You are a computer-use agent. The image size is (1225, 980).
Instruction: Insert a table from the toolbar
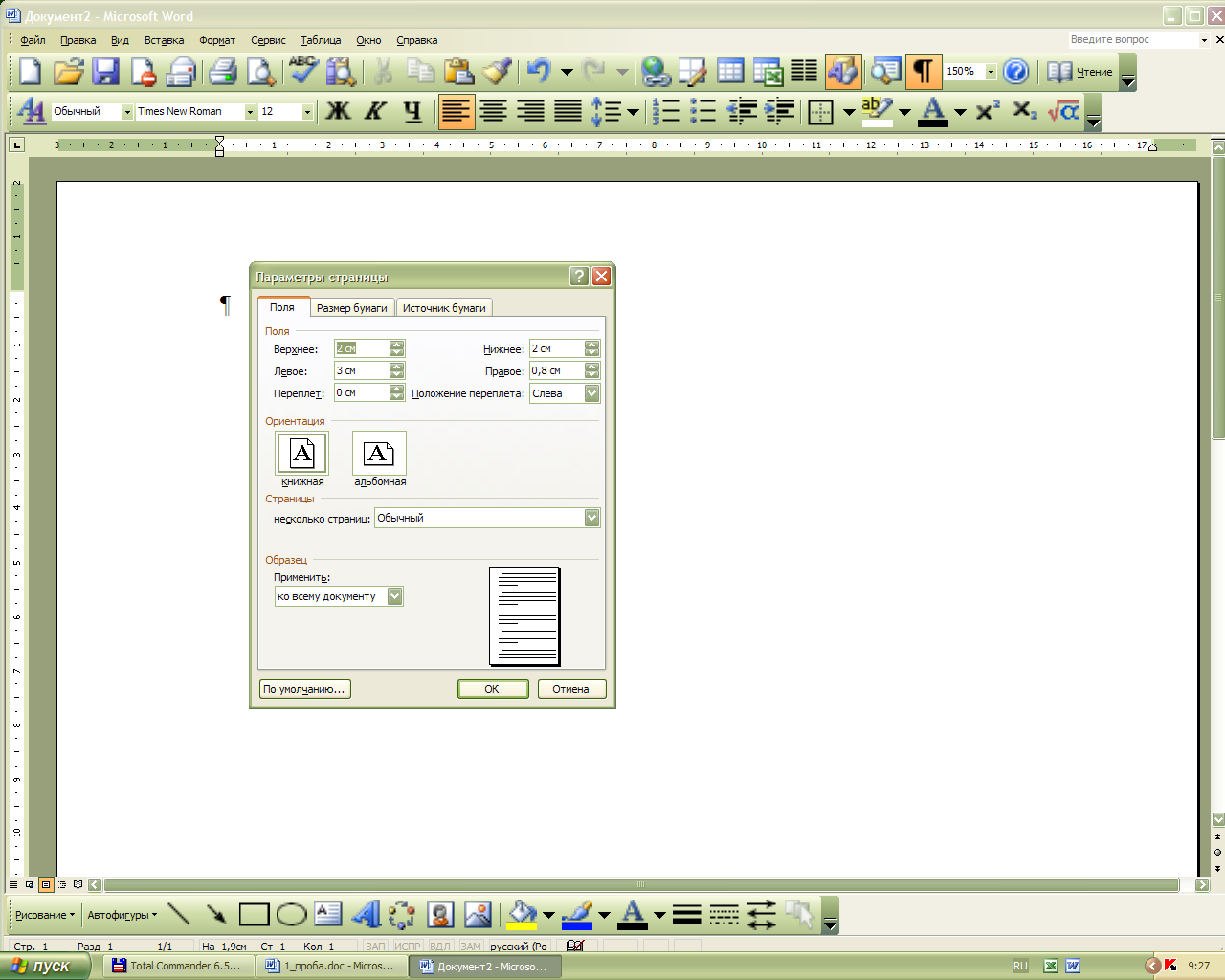(x=730, y=72)
